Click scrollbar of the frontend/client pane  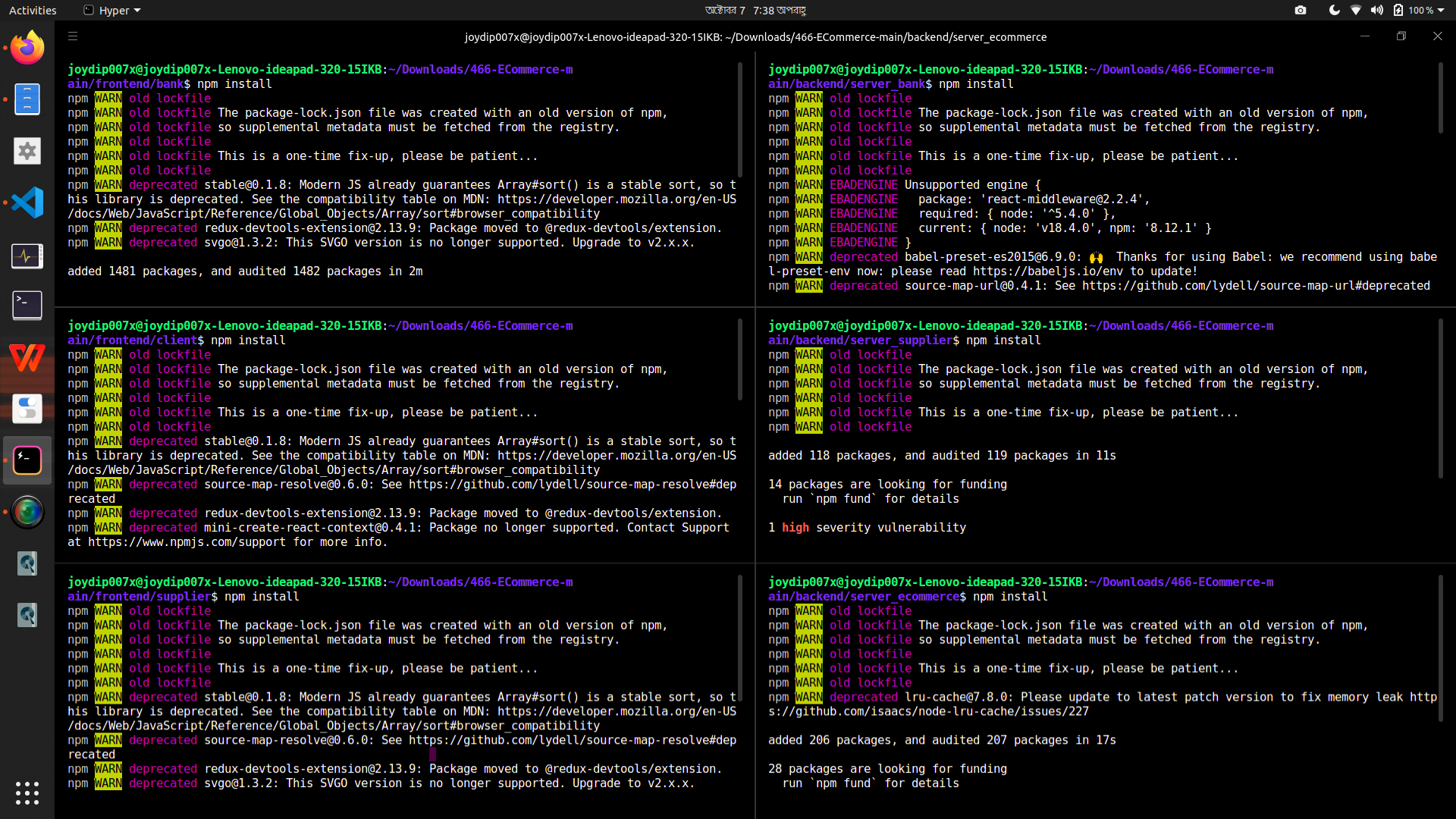(x=740, y=359)
